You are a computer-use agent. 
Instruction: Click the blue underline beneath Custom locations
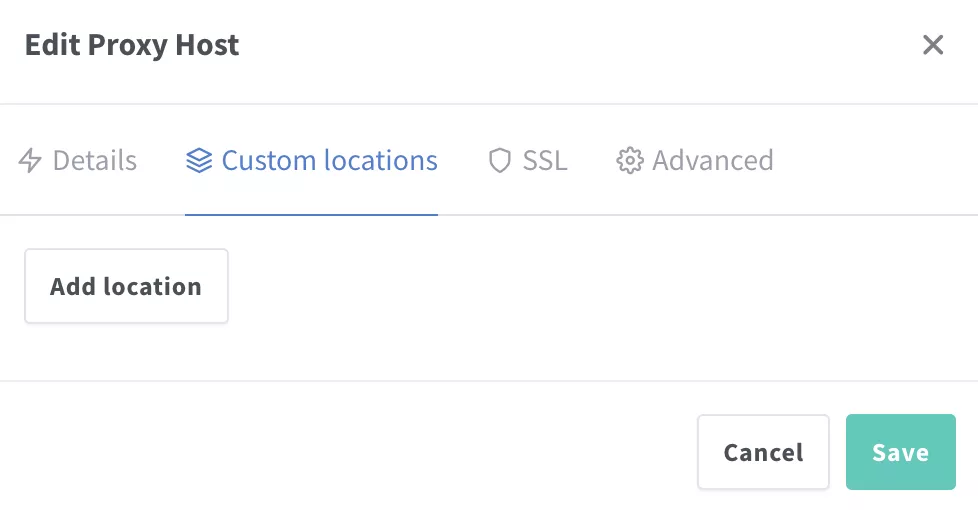point(311,214)
